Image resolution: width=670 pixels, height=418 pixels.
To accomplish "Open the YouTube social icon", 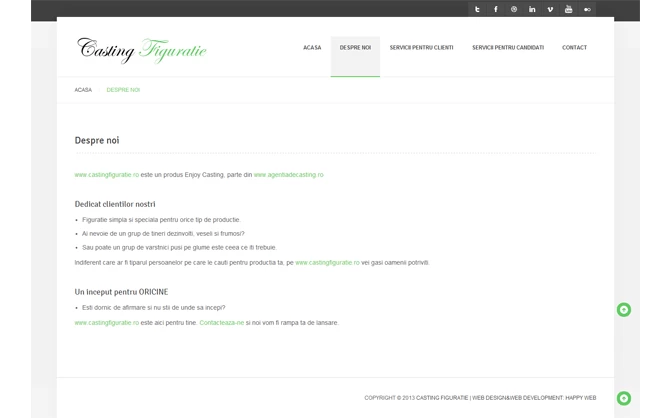I will click(x=568, y=9).
